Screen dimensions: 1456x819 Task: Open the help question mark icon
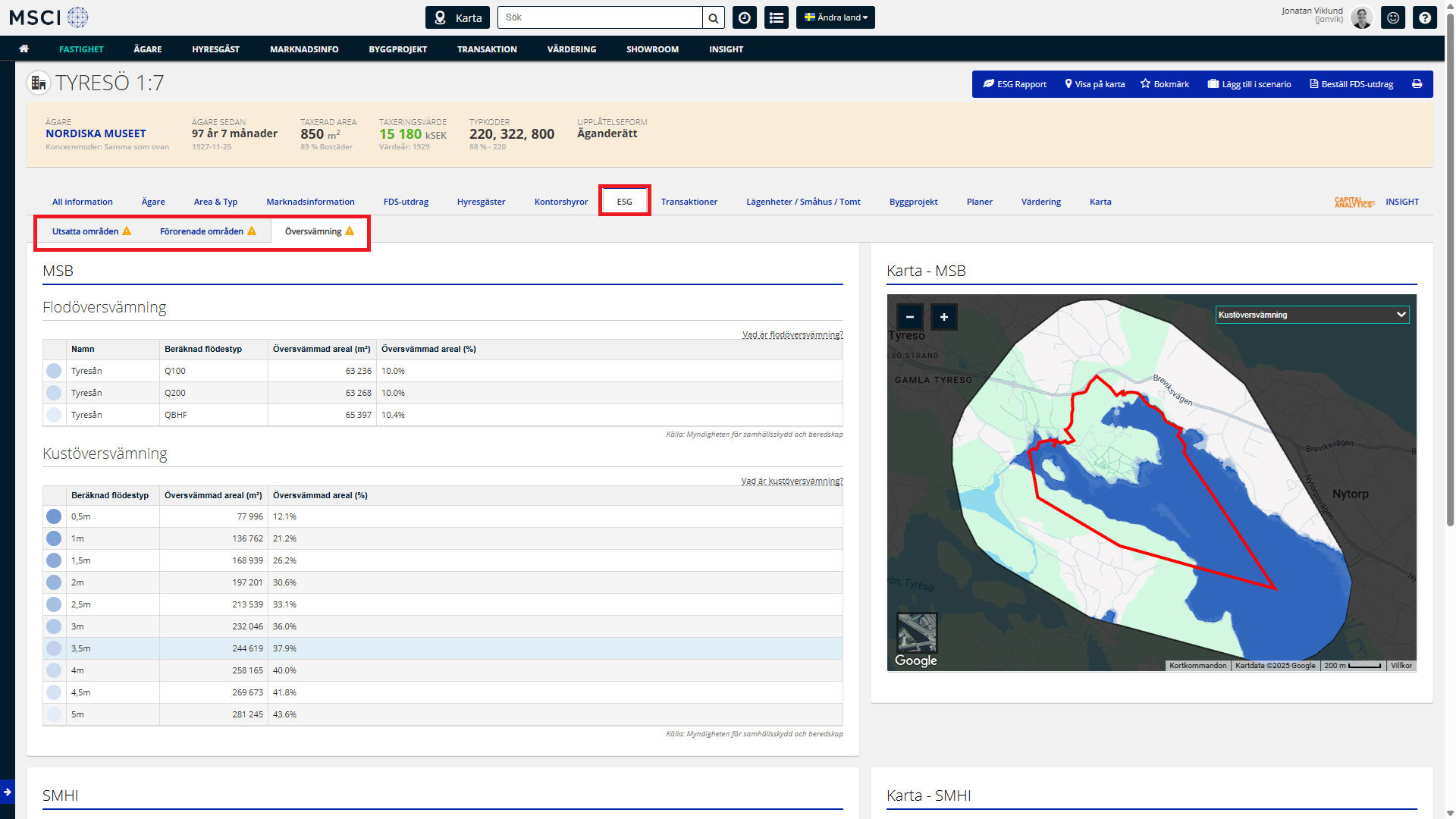1425,18
